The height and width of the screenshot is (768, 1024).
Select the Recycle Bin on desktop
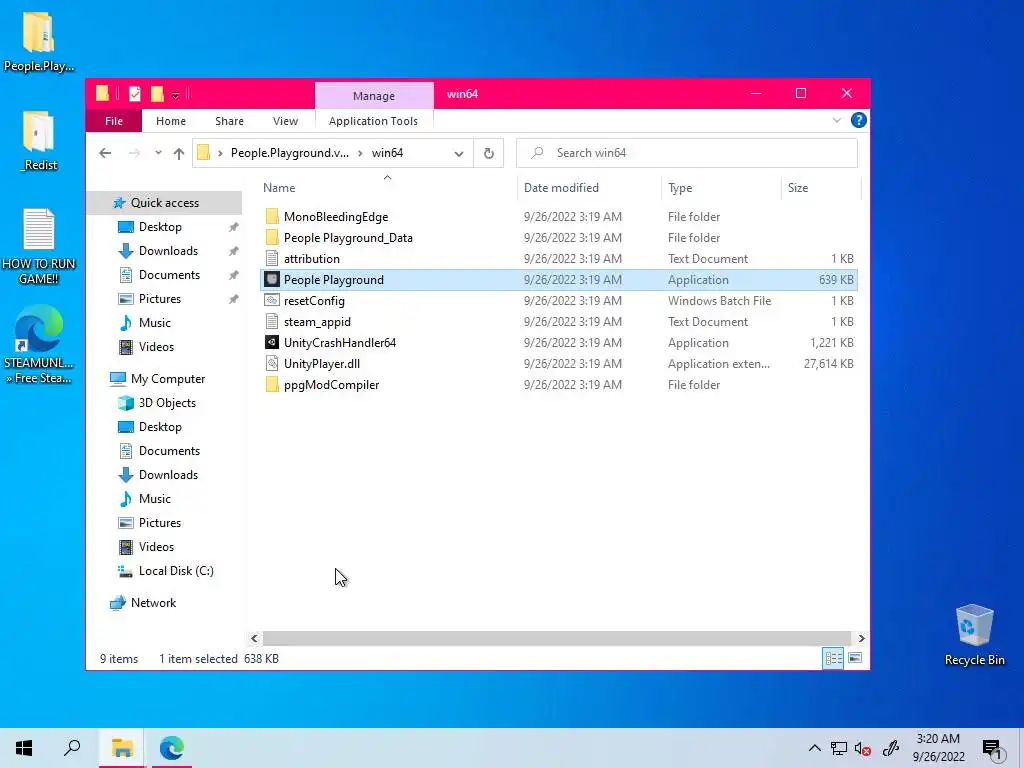974,635
